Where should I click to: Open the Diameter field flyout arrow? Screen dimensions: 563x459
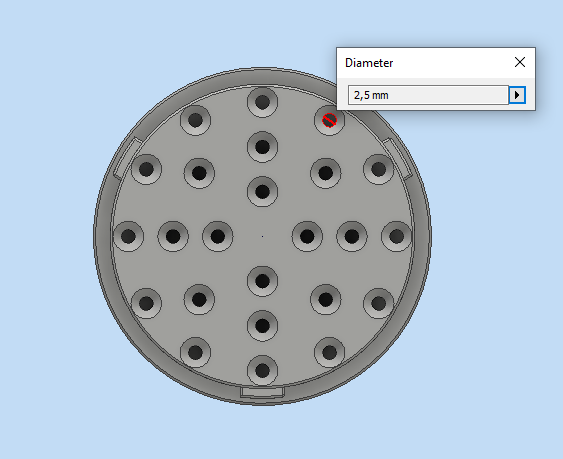517,95
